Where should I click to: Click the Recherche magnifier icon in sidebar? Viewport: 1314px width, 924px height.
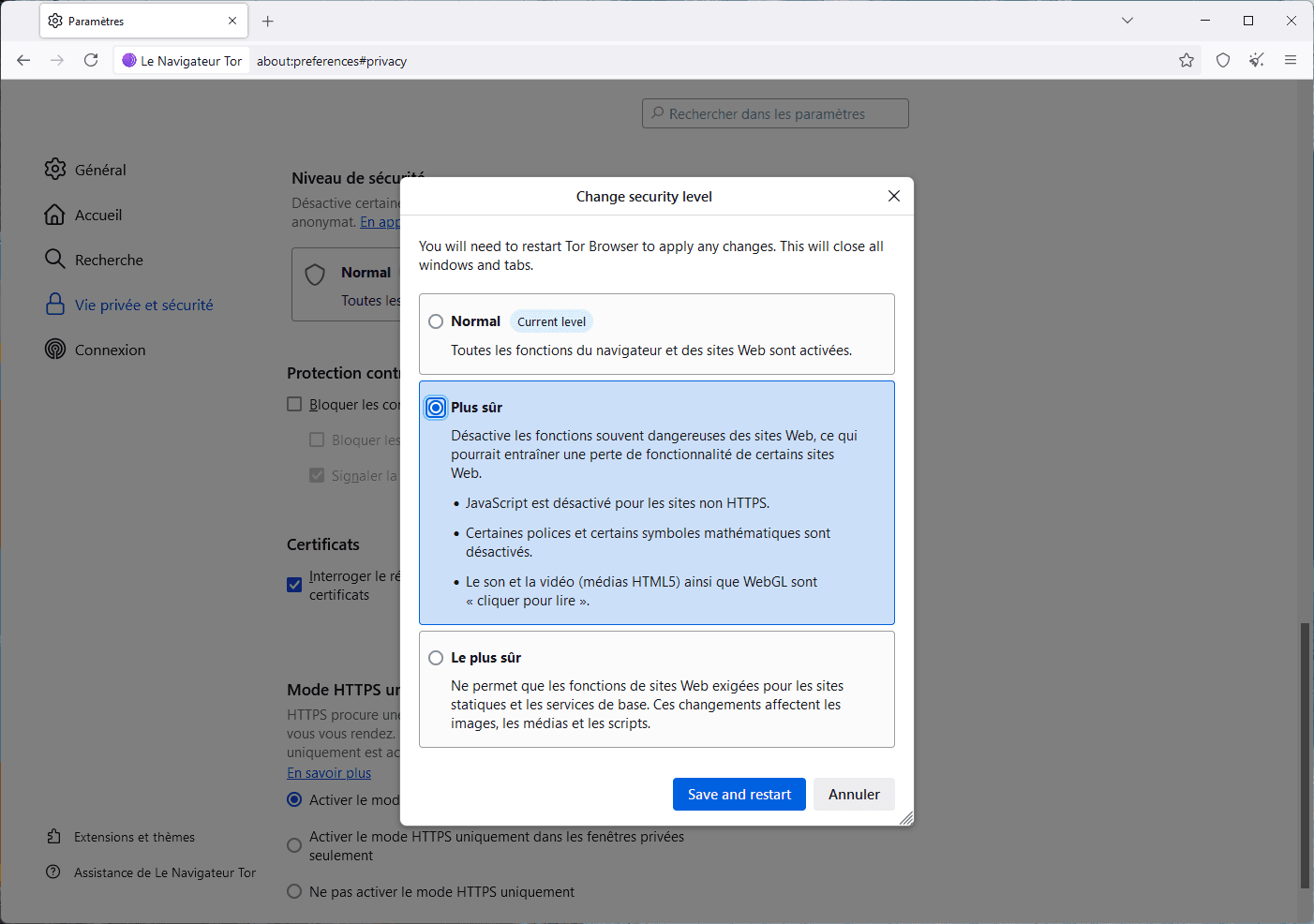[55, 259]
